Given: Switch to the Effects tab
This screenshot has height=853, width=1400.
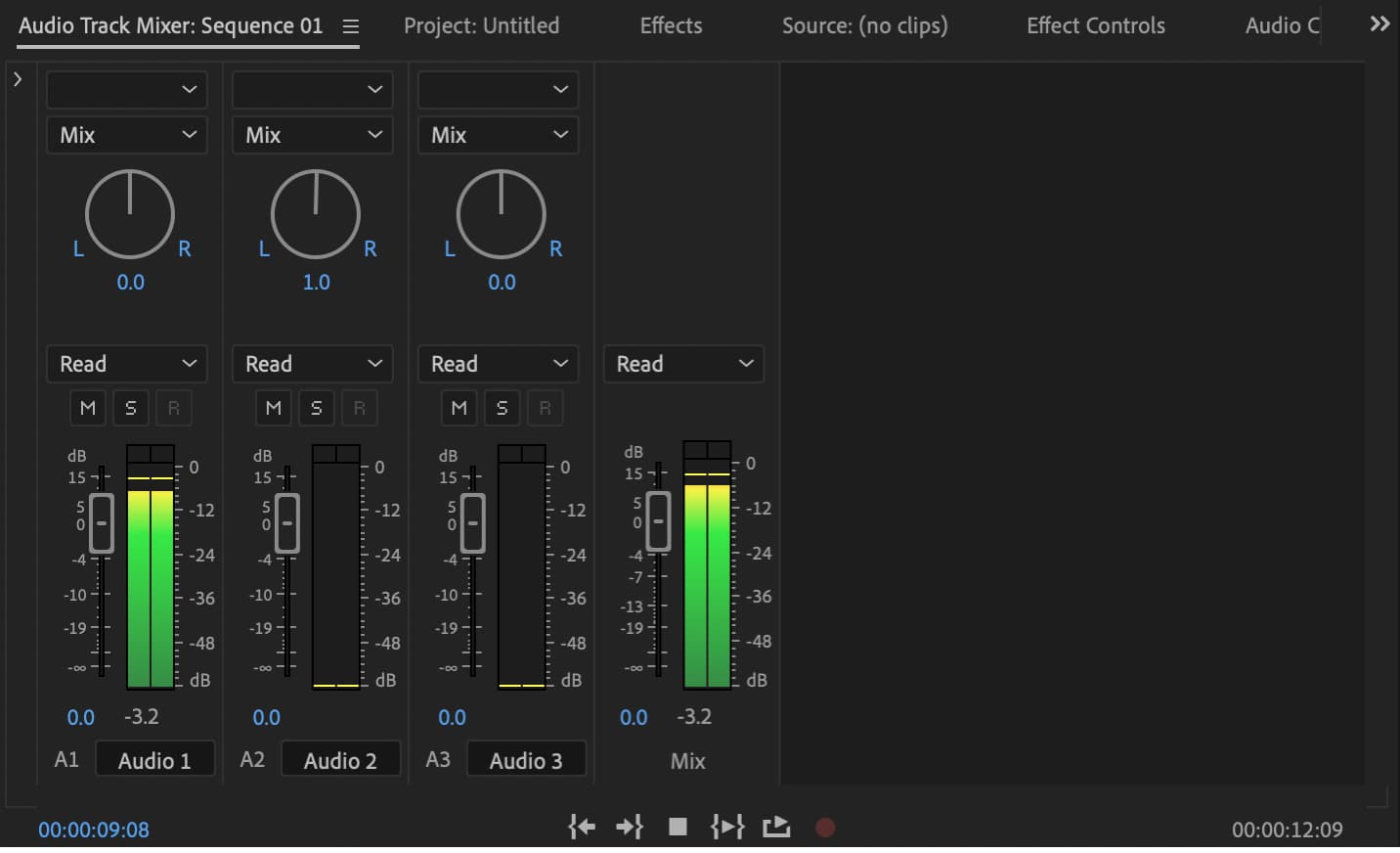Looking at the screenshot, I should [671, 26].
